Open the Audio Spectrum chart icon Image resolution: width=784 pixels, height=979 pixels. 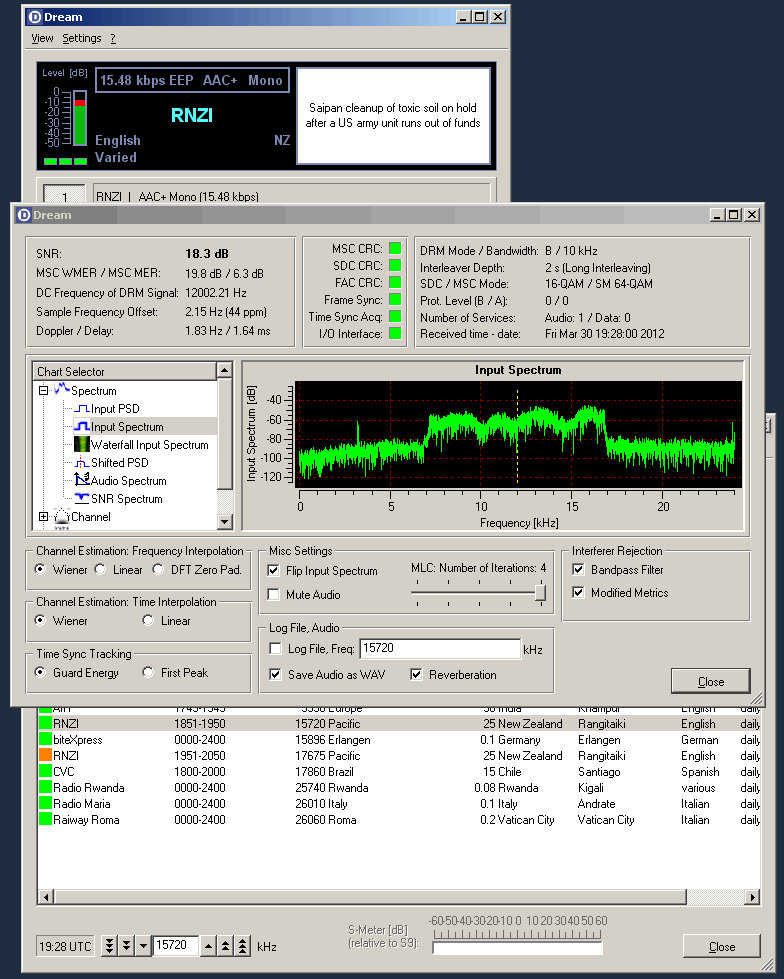coord(82,481)
